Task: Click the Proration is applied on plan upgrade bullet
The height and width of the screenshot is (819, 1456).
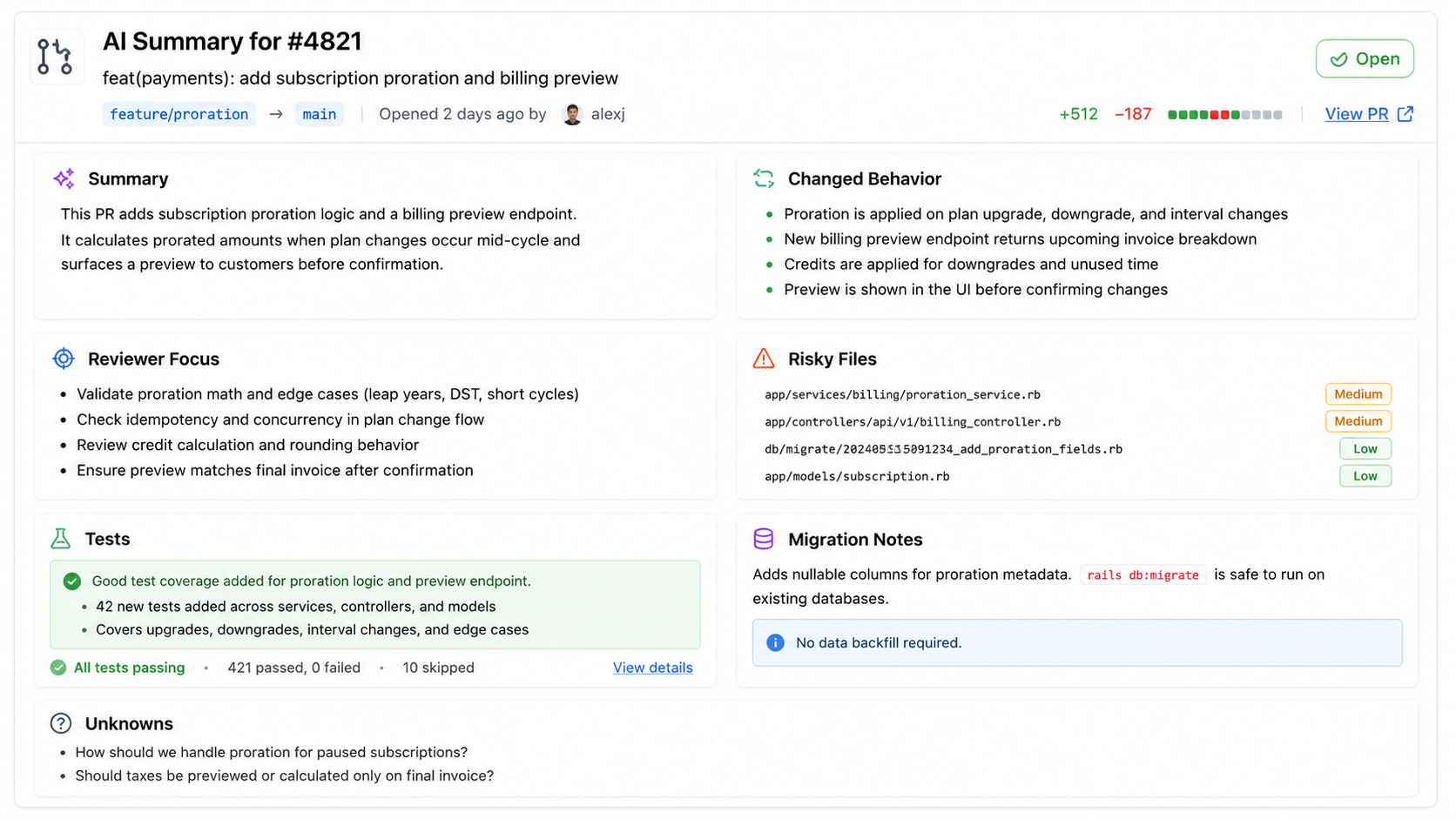Action: [x=1035, y=214]
